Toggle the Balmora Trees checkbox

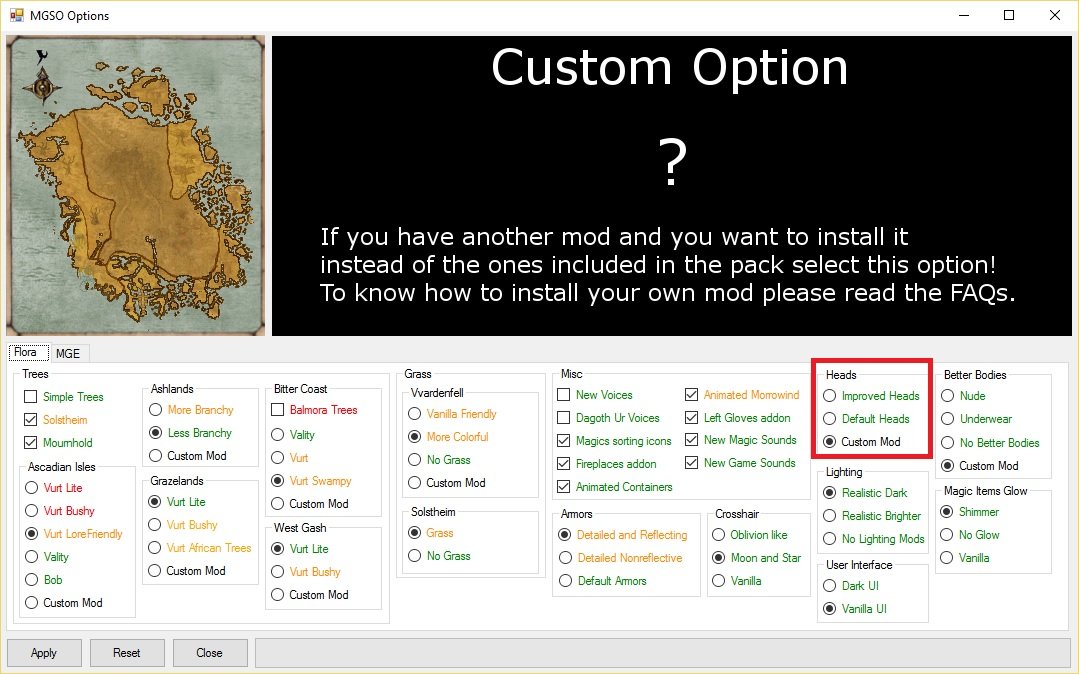278,410
